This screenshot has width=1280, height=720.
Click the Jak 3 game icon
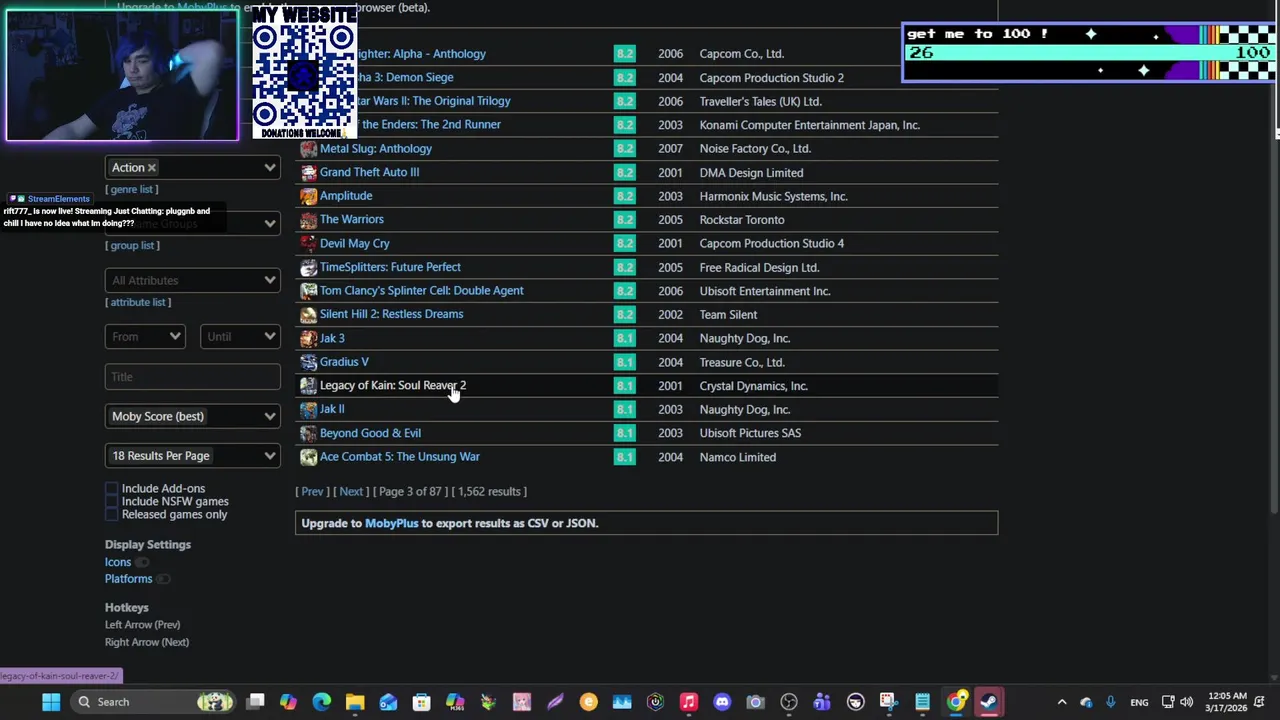point(308,338)
